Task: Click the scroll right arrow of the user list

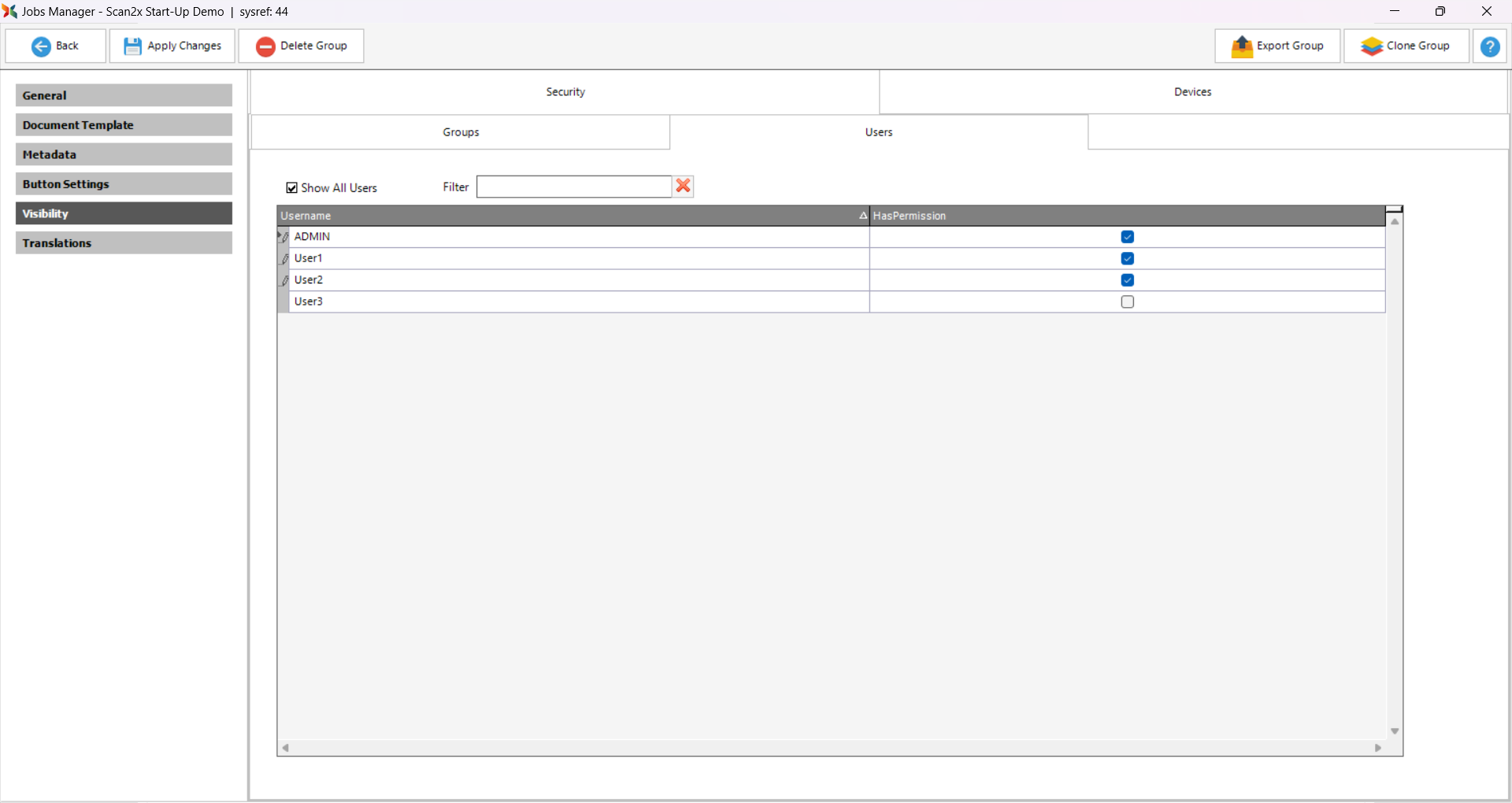Action: pos(1377,748)
